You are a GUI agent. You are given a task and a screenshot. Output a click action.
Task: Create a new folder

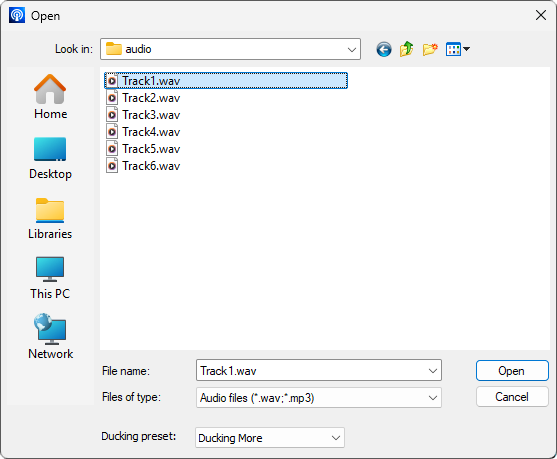pos(430,49)
